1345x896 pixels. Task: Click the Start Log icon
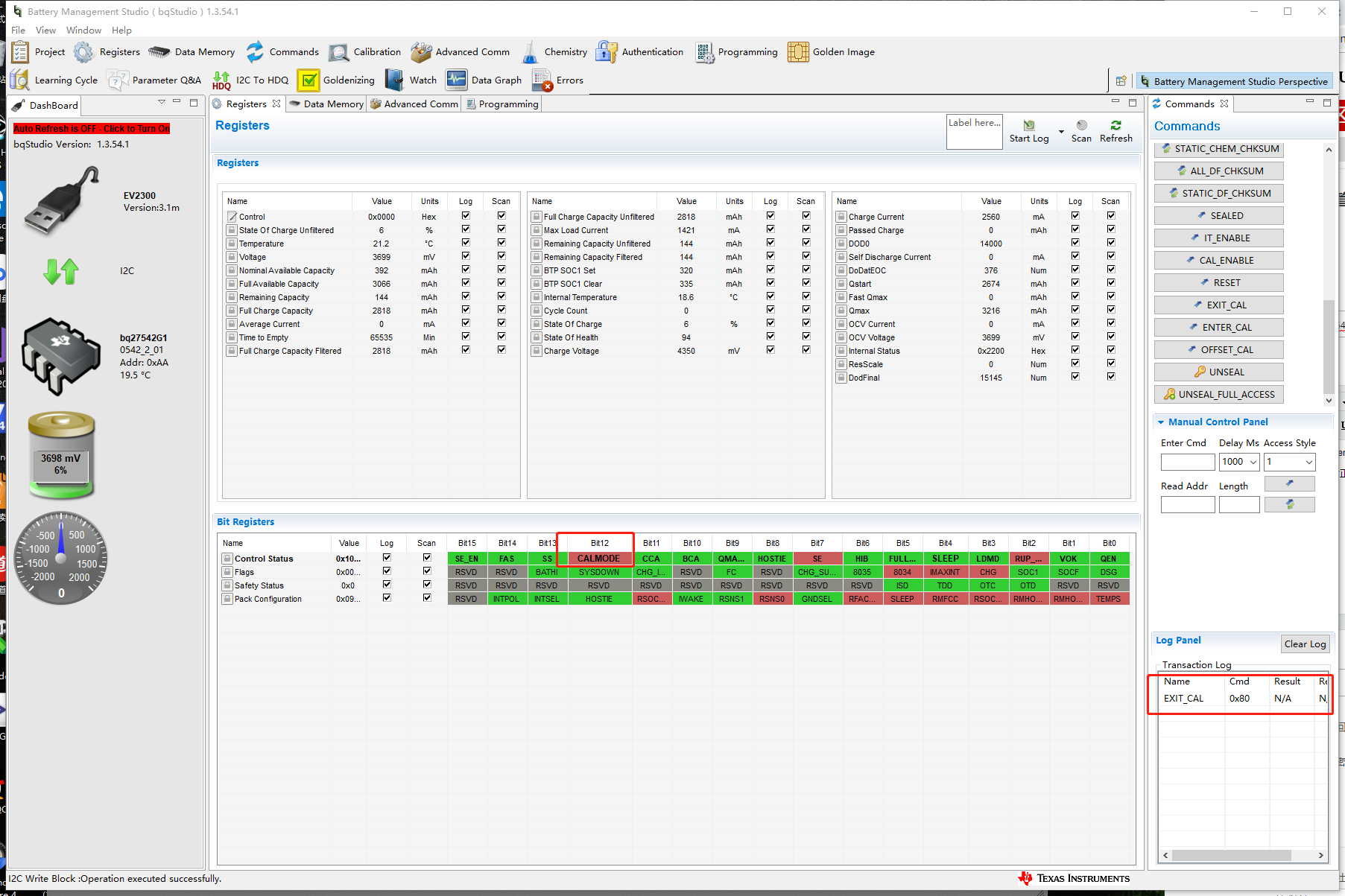[x=1029, y=125]
